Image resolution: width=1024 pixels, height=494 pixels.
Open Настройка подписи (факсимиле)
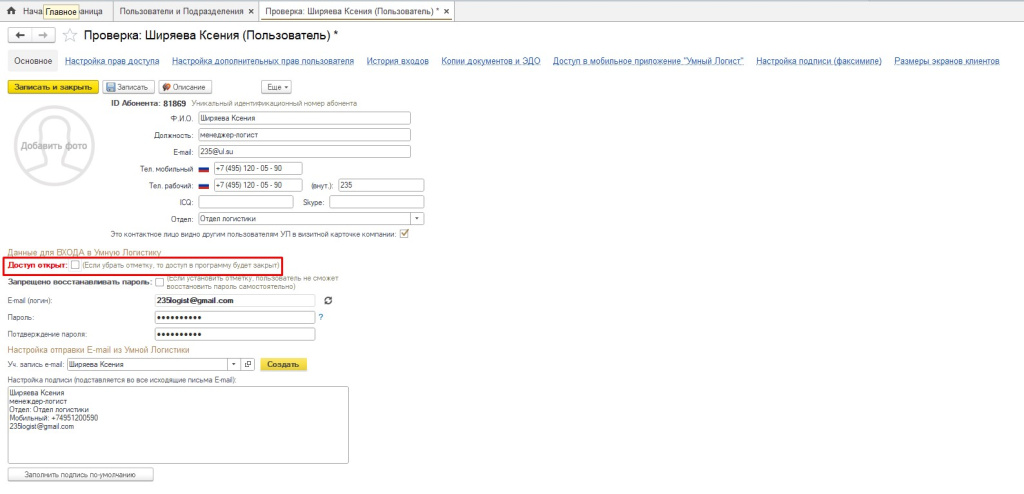pos(819,61)
